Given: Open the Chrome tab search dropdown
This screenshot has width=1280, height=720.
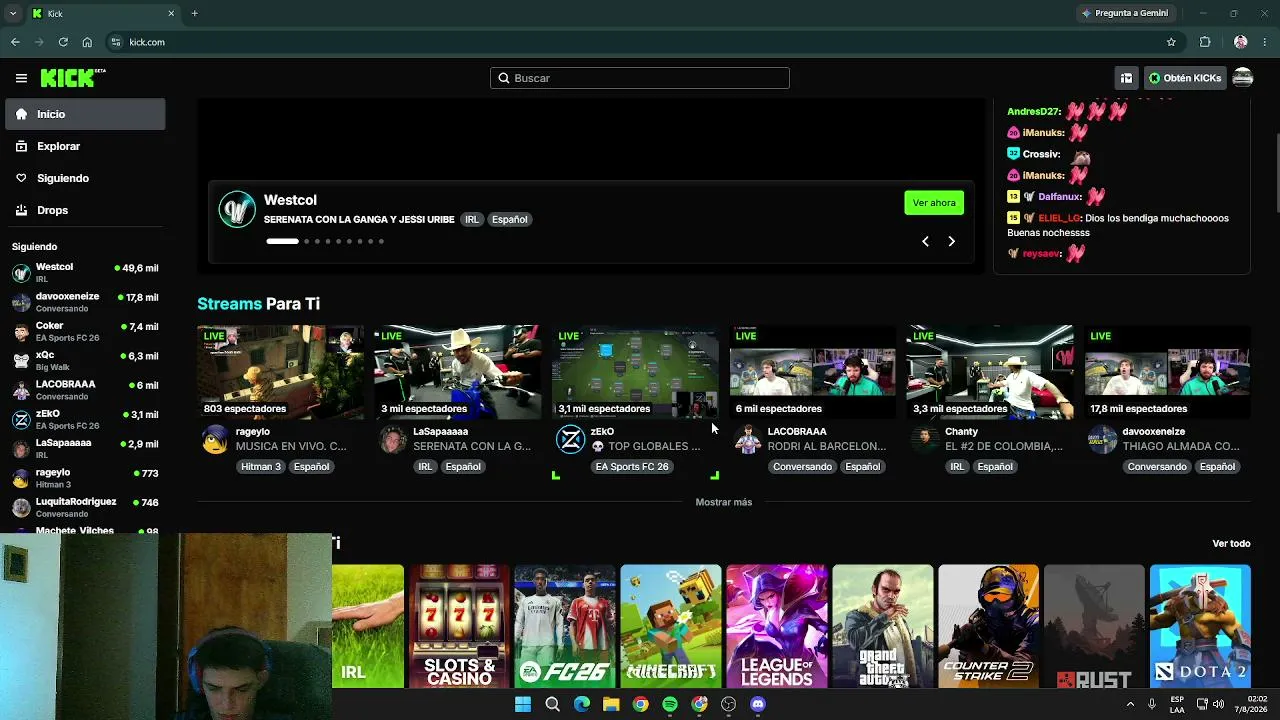Looking at the screenshot, I should coord(13,13).
